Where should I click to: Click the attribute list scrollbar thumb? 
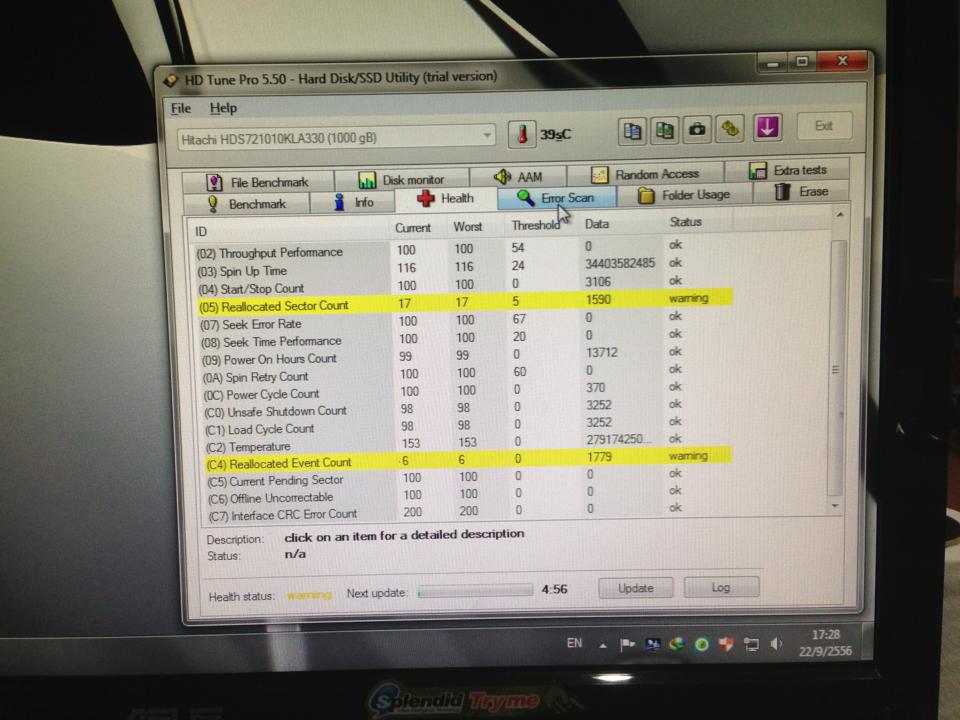point(837,367)
